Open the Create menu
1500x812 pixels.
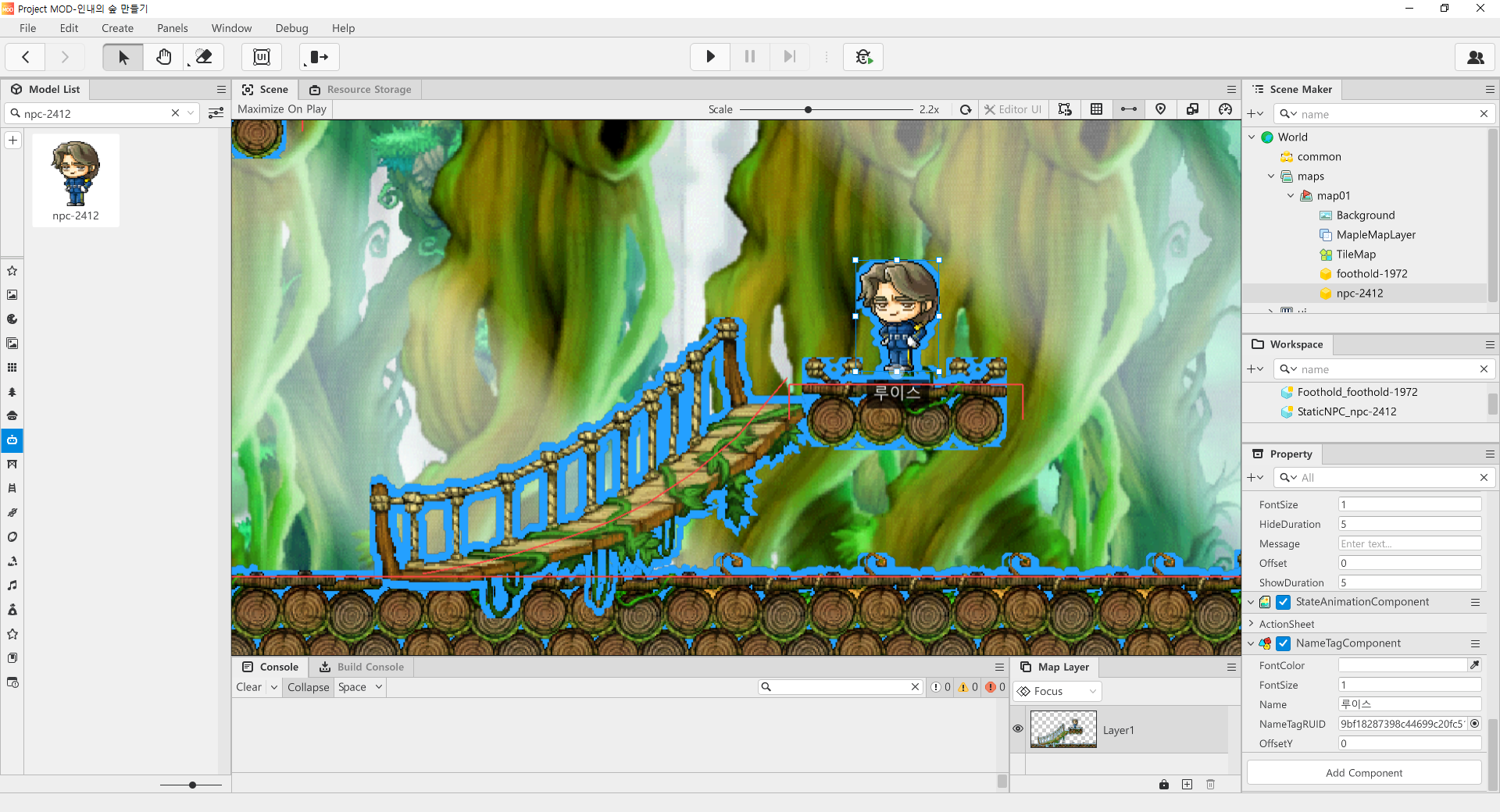click(x=117, y=28)
